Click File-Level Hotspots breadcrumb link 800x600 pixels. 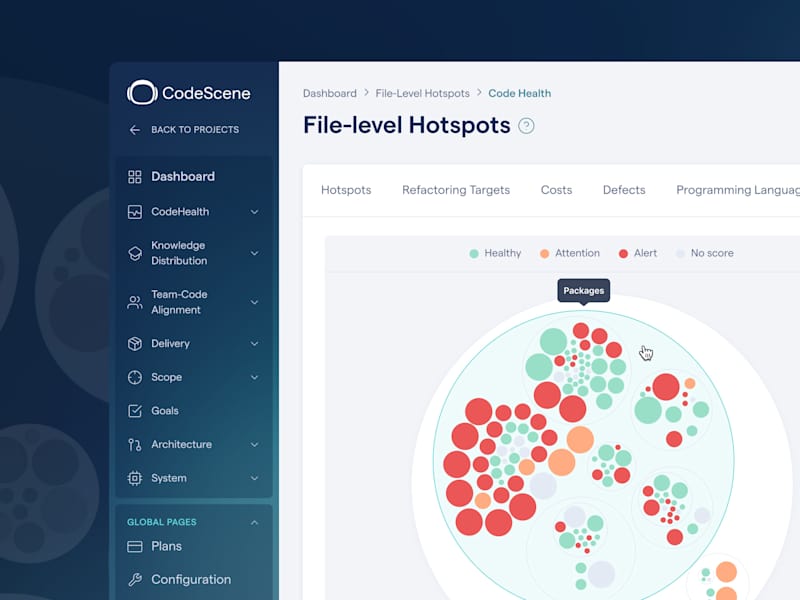coord(422,93)
